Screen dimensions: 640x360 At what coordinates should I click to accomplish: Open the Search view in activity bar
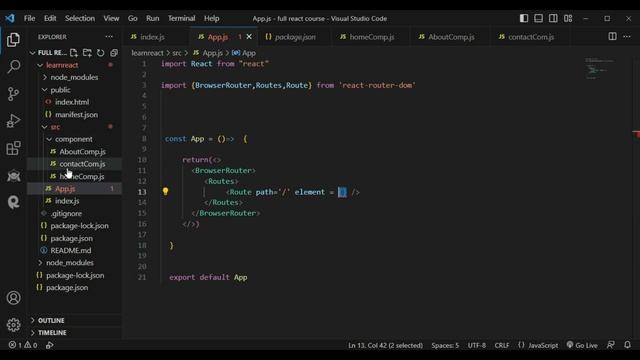pos(13,67)
